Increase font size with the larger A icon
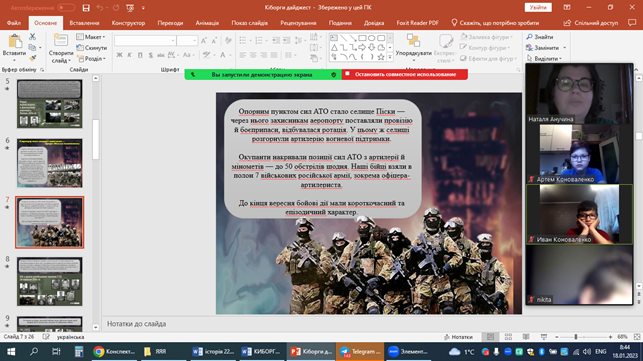This screenshot has height=361, width=643. click(204, 41)
